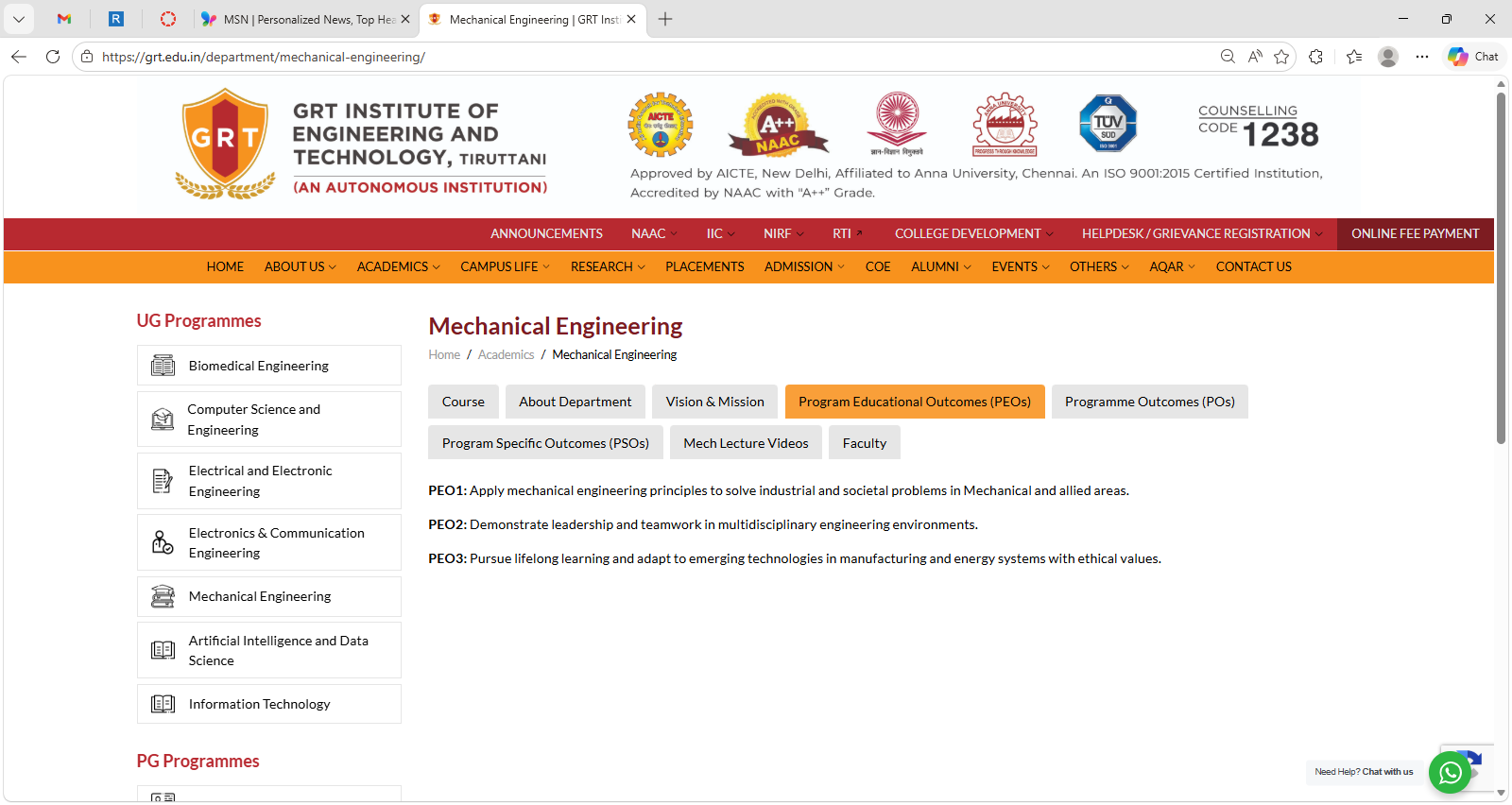Open the Gmail pinned tab
1512x805 pixels.
[x=64, y=19]
